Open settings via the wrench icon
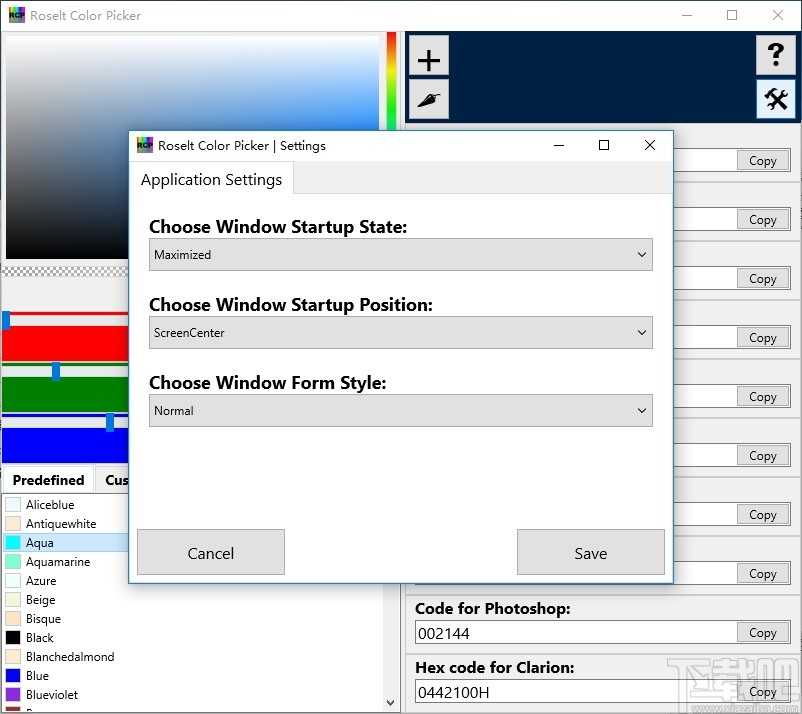802x714 pixels. coord(776,100)
